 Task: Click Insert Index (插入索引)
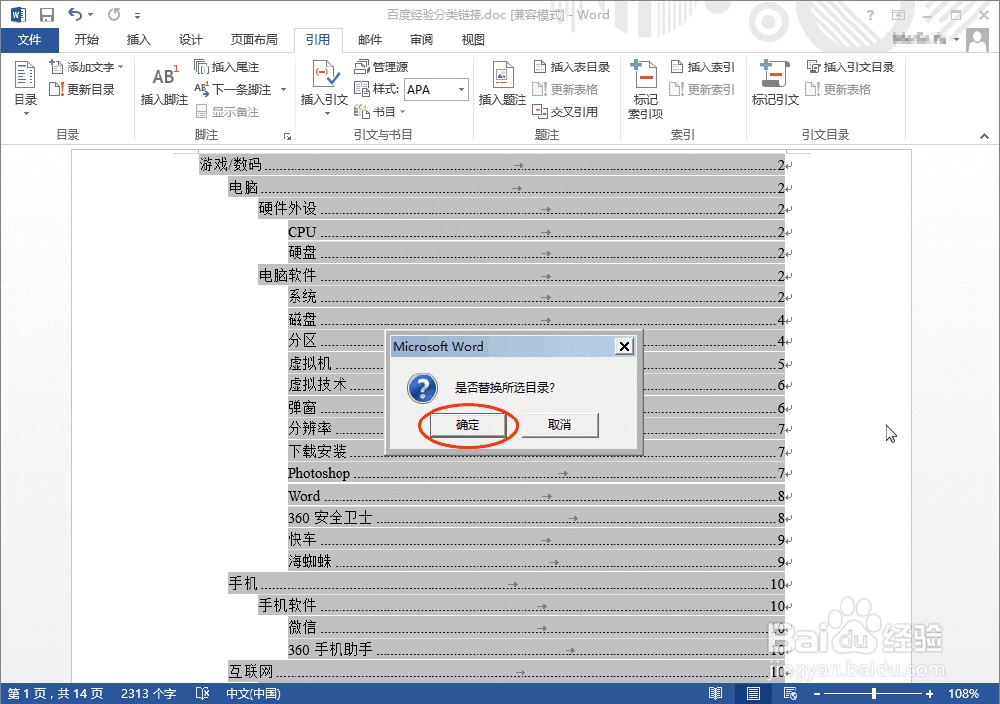[x=702, y=66]
